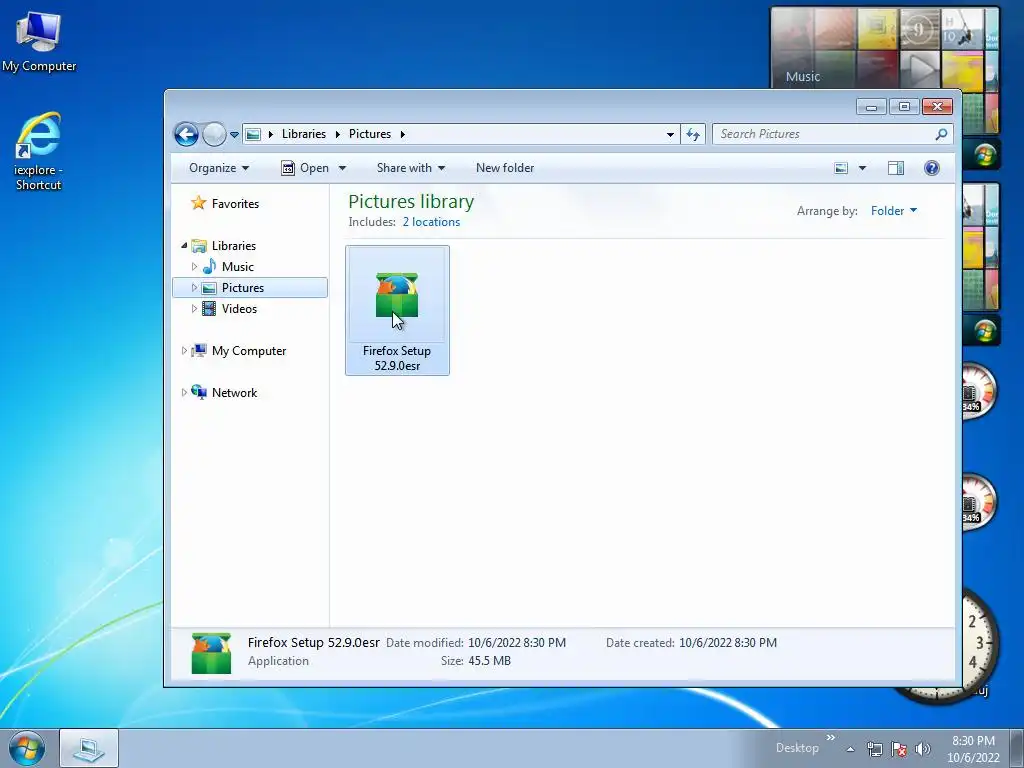Click the Favorites star icon
Image resolution: width=1024 pixels, height=768 pixels.
click(199, 203)
